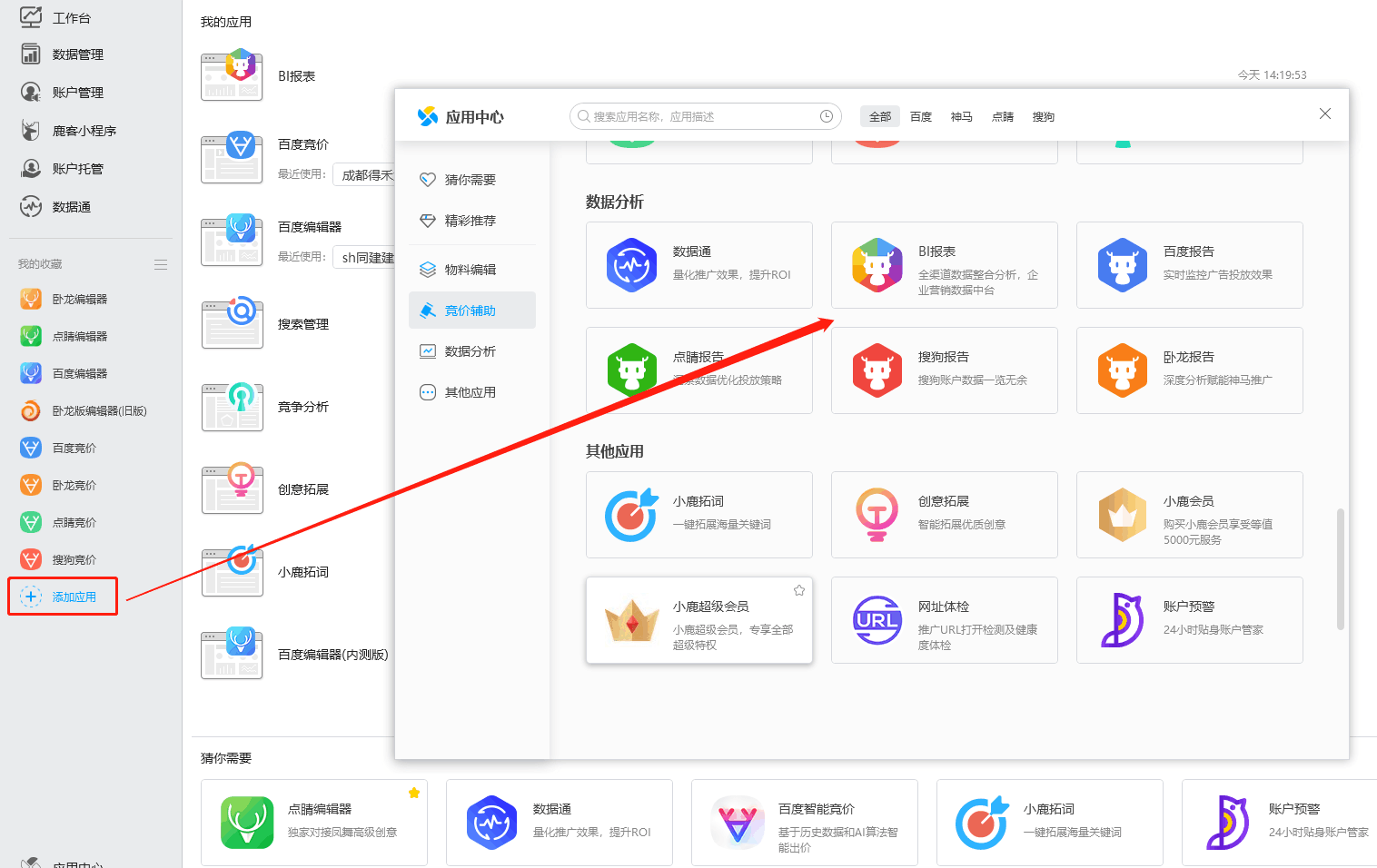
Task: Click the 我的收藏 list menu icon
Action: tap(161, 264)
